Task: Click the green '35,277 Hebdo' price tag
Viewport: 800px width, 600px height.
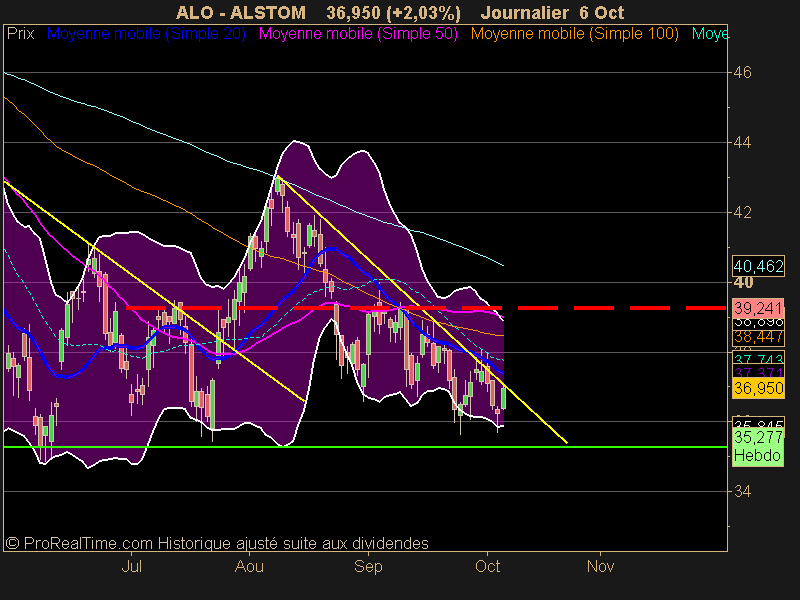Action: [758, 446]
